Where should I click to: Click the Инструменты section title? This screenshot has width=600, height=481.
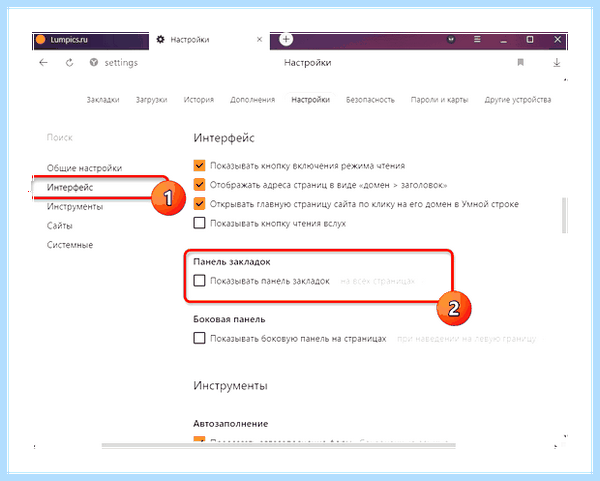coord(230,385)
